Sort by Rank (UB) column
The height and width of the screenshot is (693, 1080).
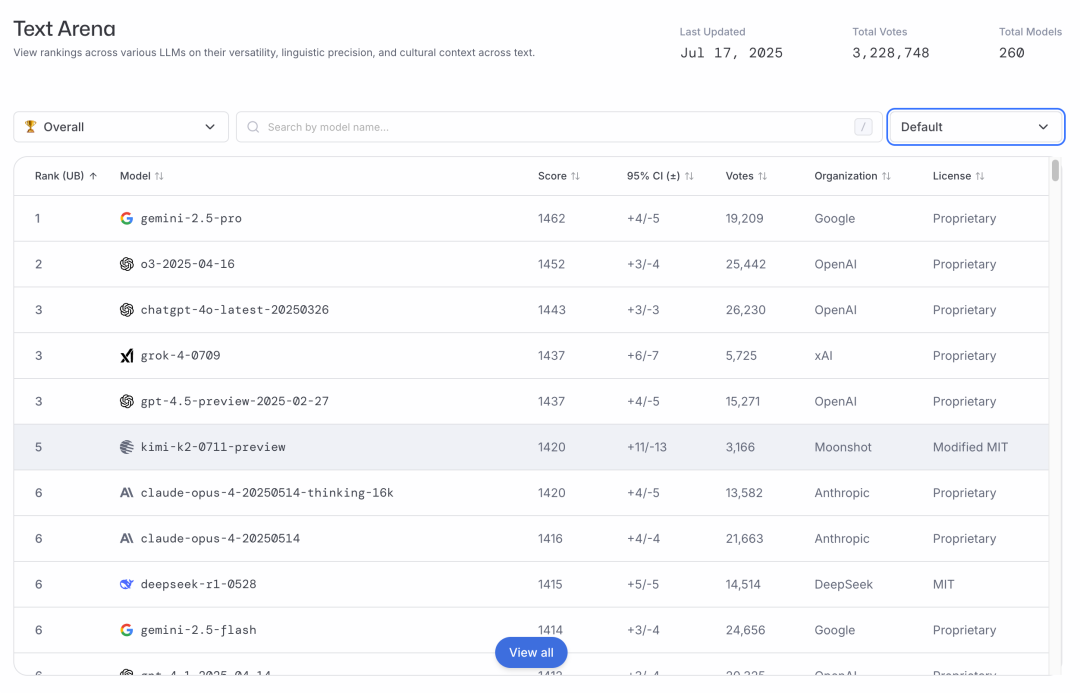tap(65, 176)
